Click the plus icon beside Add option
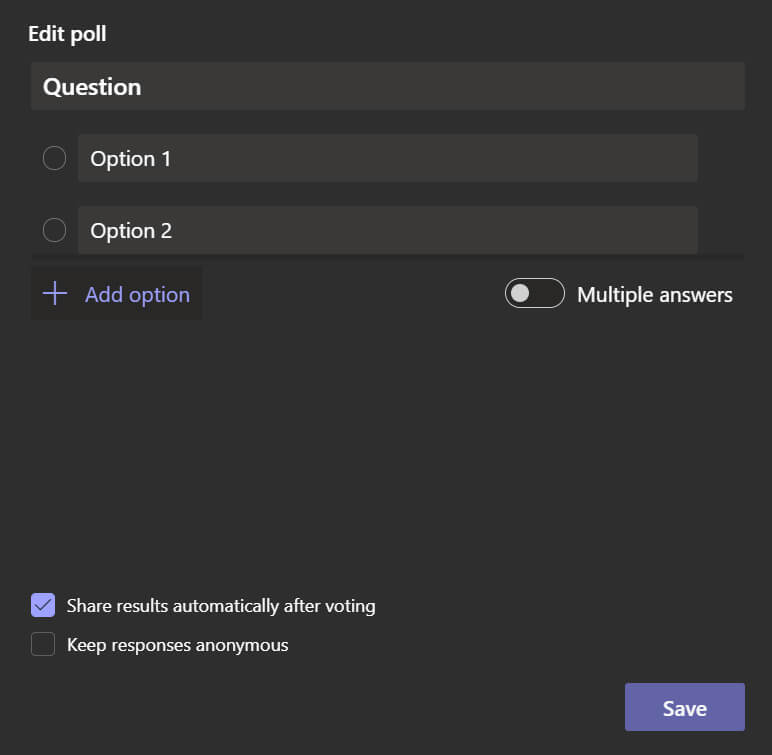 [x=54, y=294]
